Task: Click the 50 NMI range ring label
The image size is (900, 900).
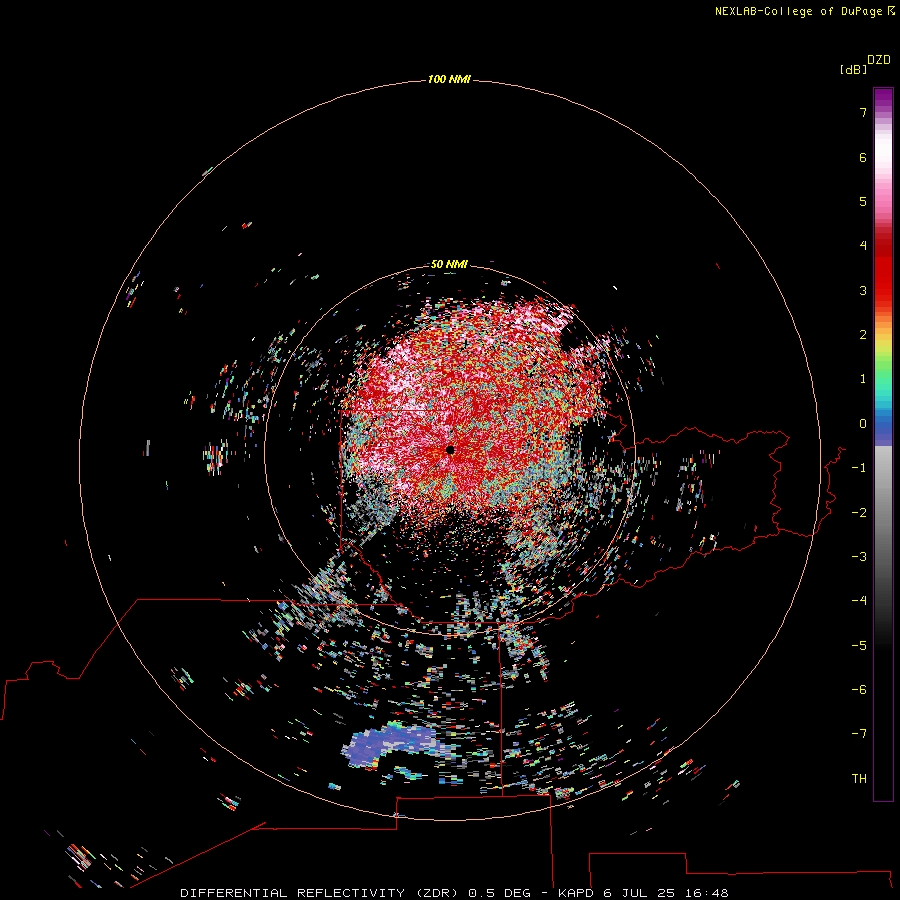Action: click(x=449, y=264)
